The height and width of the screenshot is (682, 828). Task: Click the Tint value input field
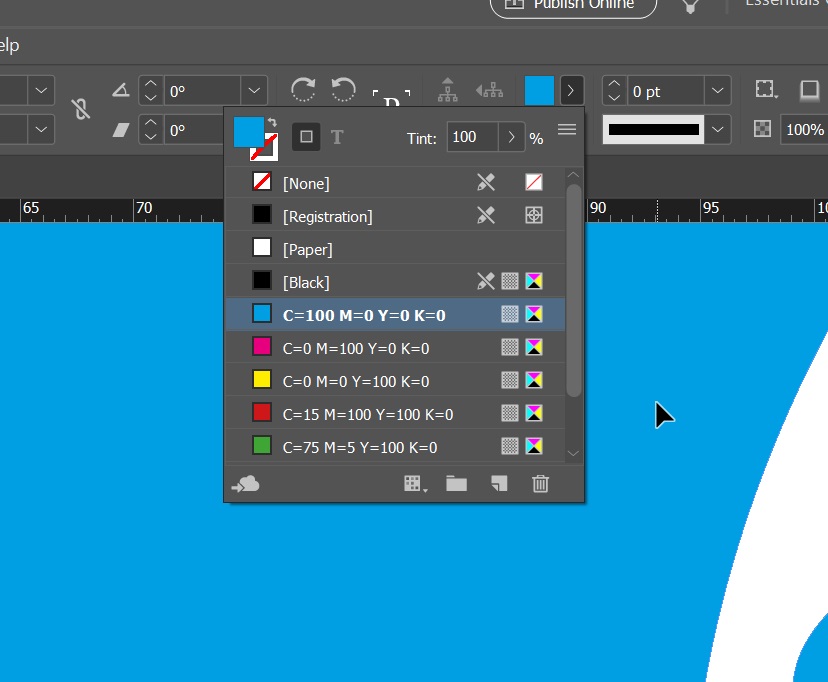(x=471, y=137)
